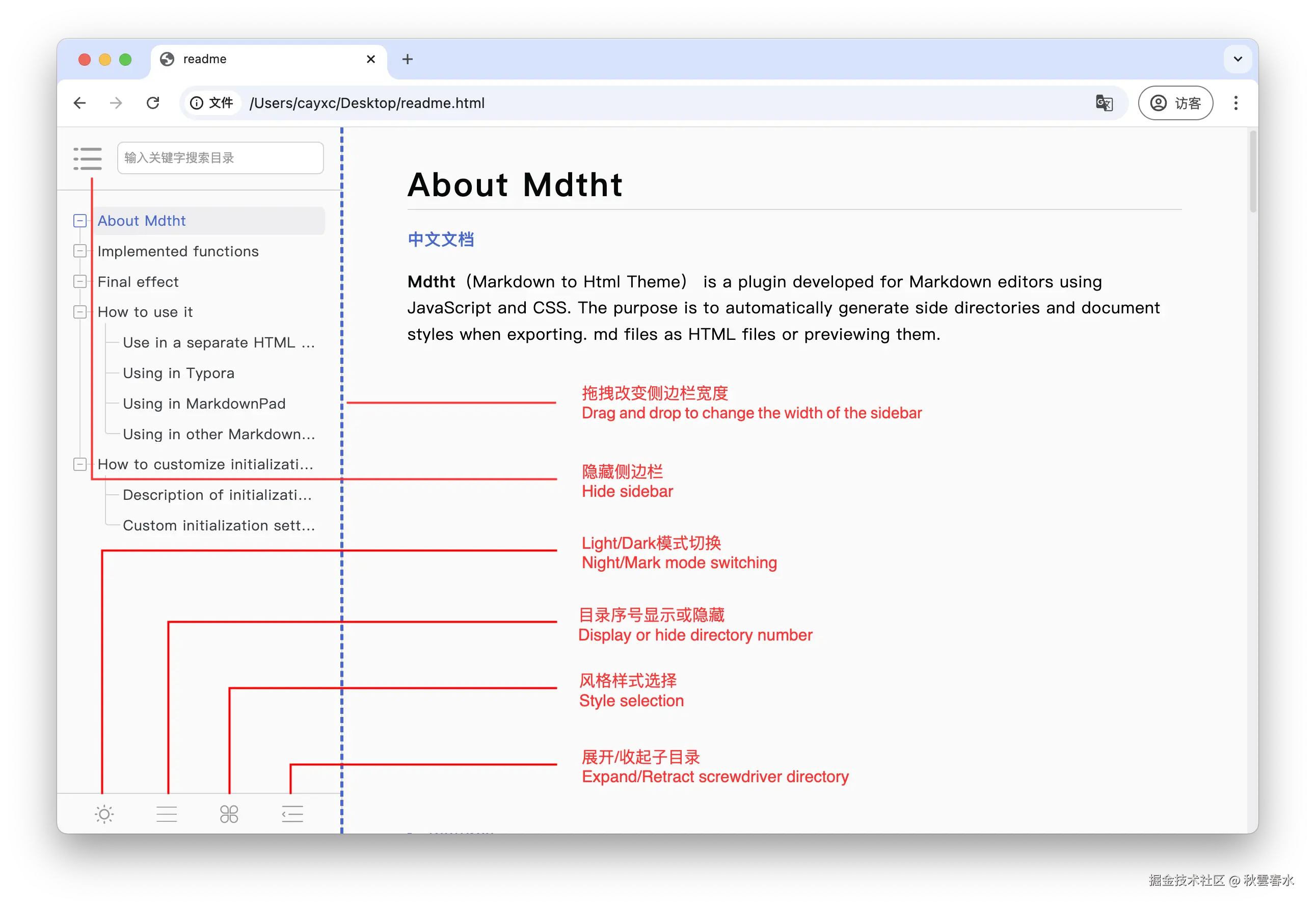
Task: Collapse the About Mdtht tree node
Action: click(x=79, y=221)
